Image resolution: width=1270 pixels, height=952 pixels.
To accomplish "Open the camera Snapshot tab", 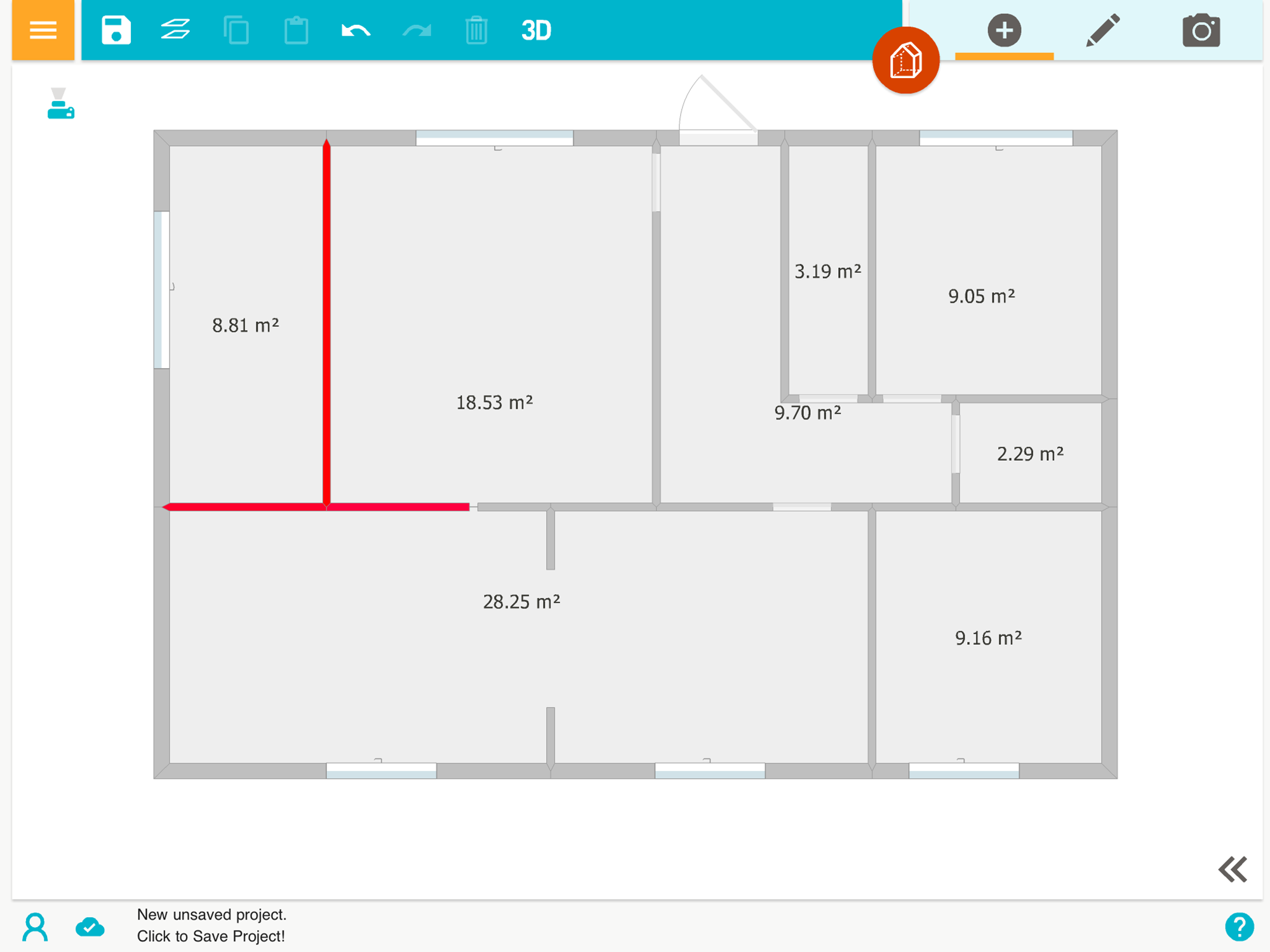I will (x=1201, y=30).
